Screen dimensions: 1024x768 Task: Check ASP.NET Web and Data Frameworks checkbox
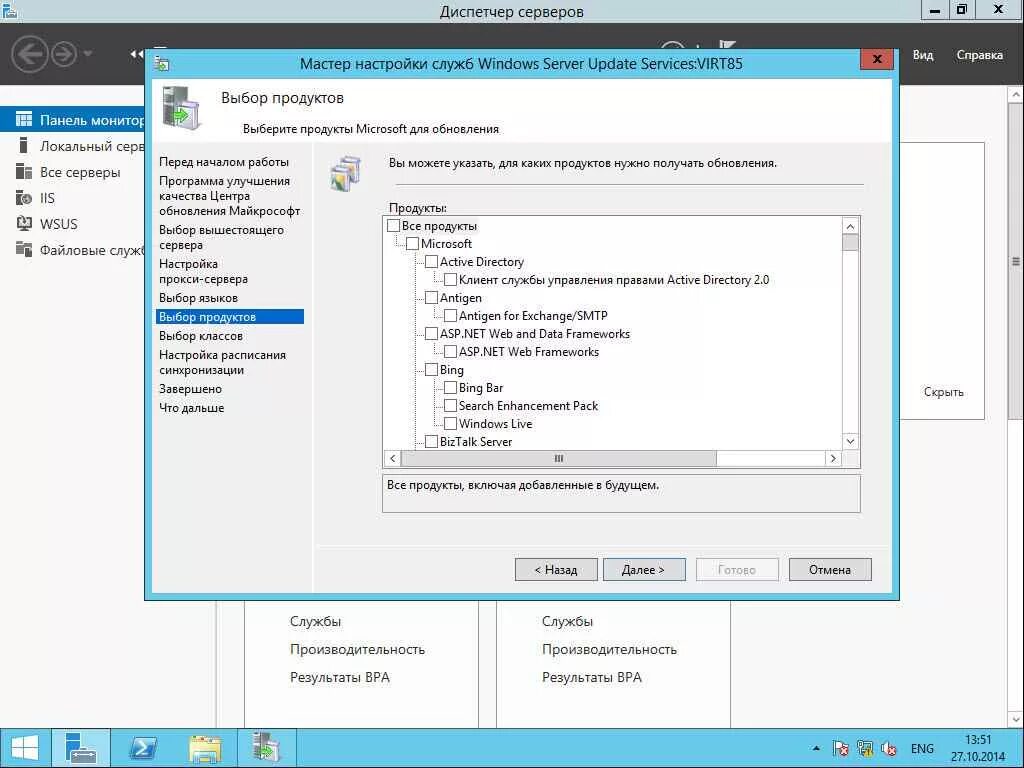click(x=431, y=334)
